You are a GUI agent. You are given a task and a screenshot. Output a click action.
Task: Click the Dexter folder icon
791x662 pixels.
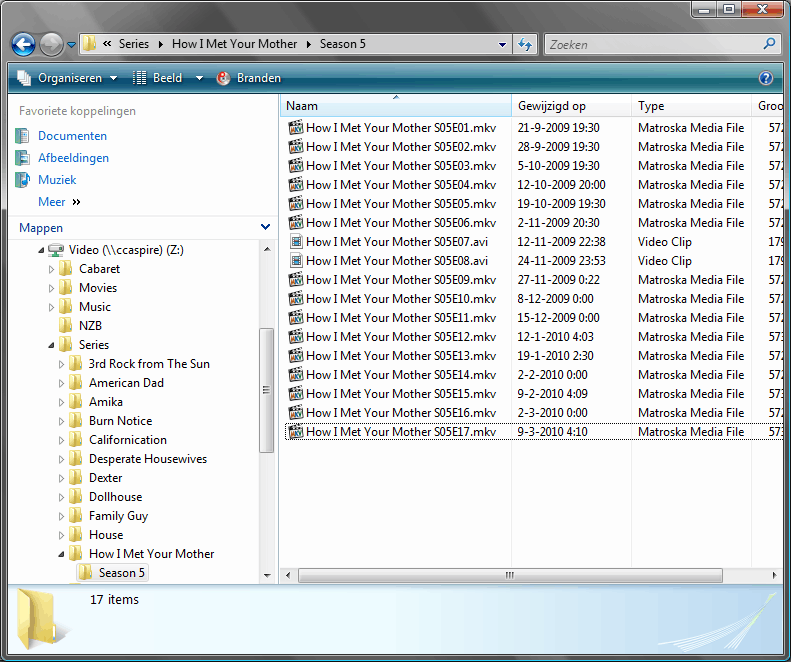[x=76, y=477]
